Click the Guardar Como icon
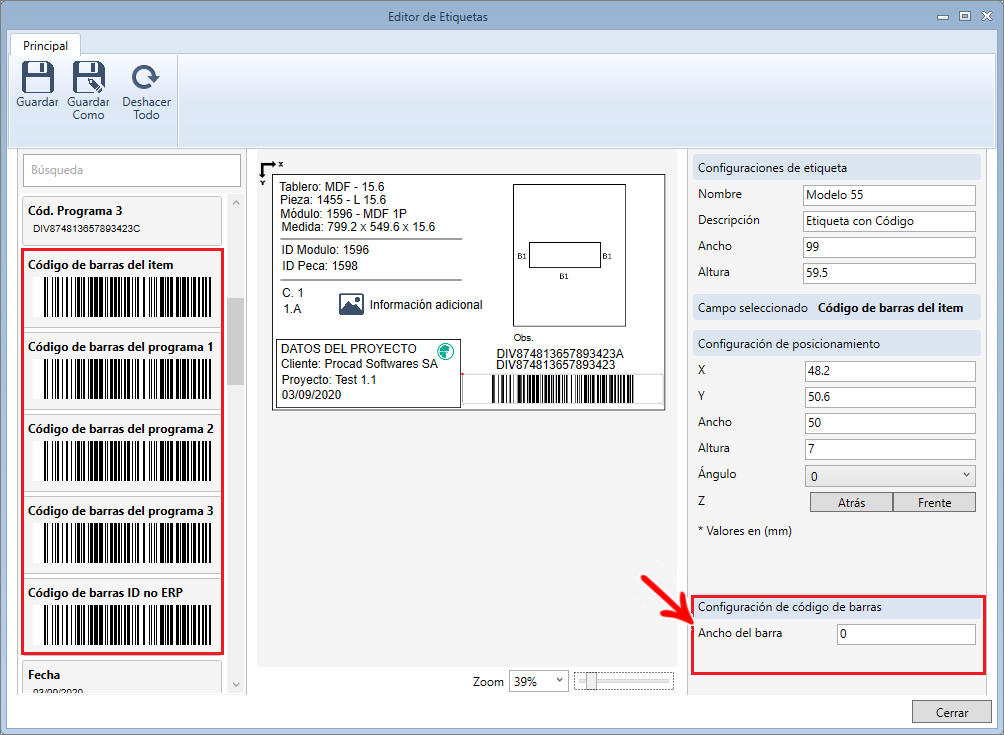The height and width of the screenshot is (735, 1004). click(88, 77)
